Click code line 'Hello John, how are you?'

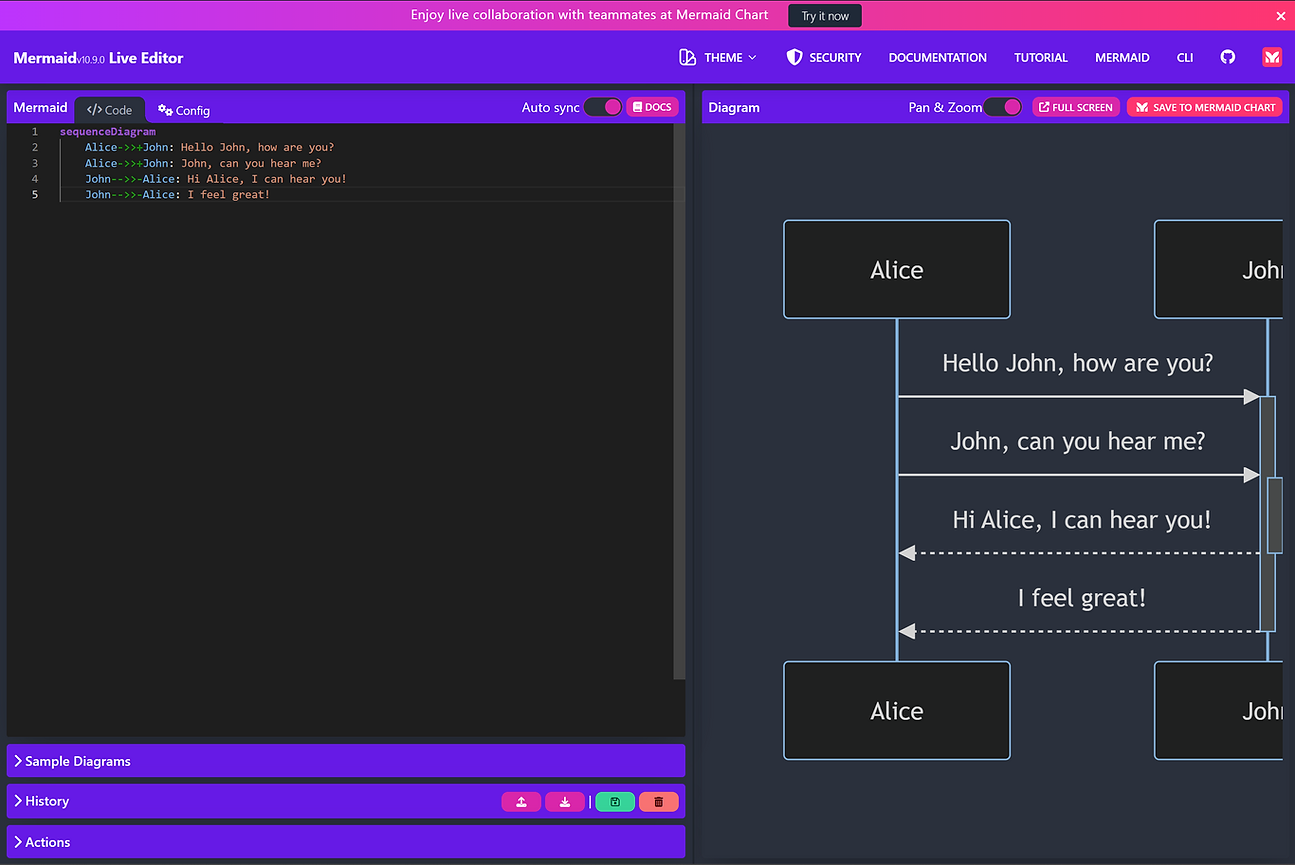[x=210, y=147]
